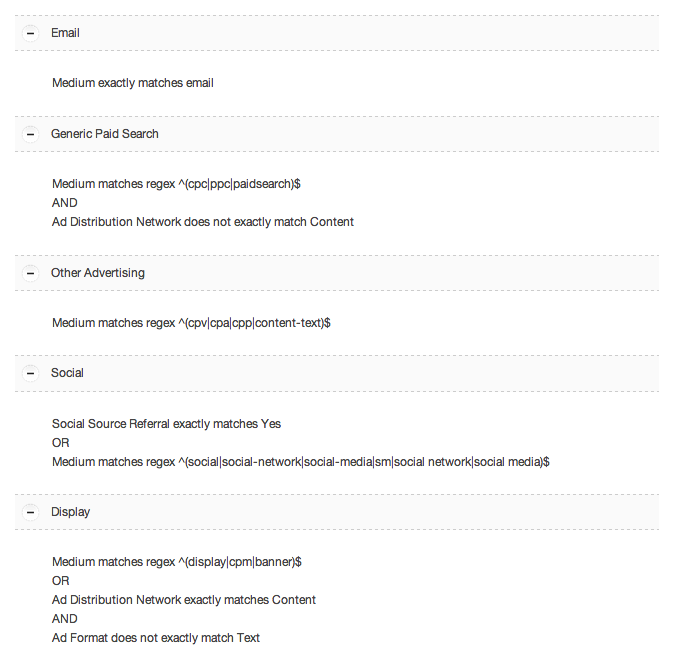This screenshot has height=653, width=684.
Task: Click the display|cpm|banner regex rule
Action: [177, 562]
